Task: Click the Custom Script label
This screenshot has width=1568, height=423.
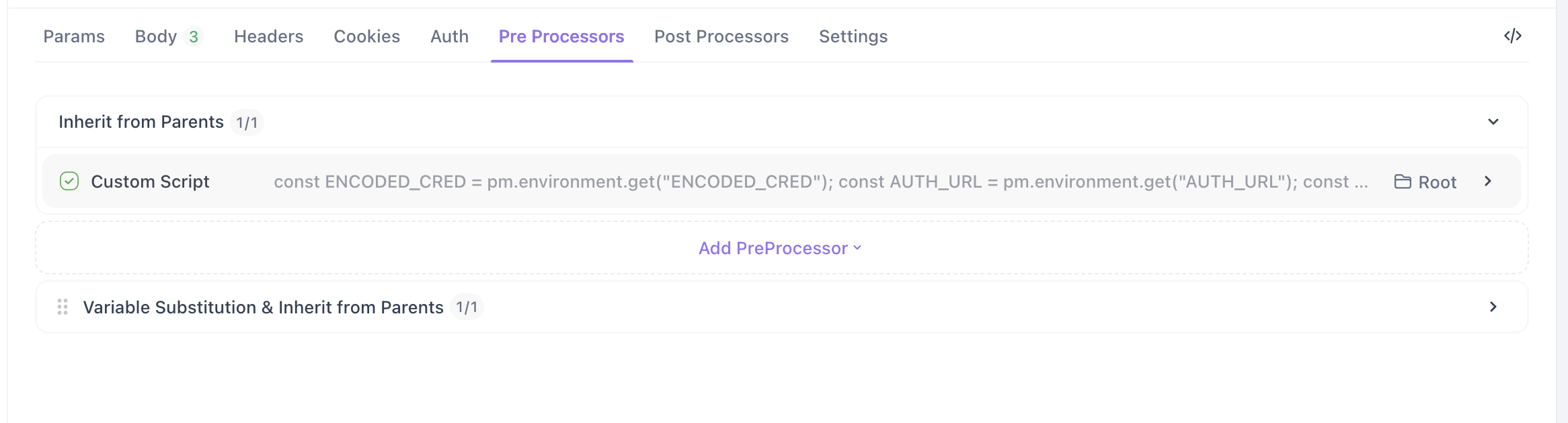Action: (150, 182)
